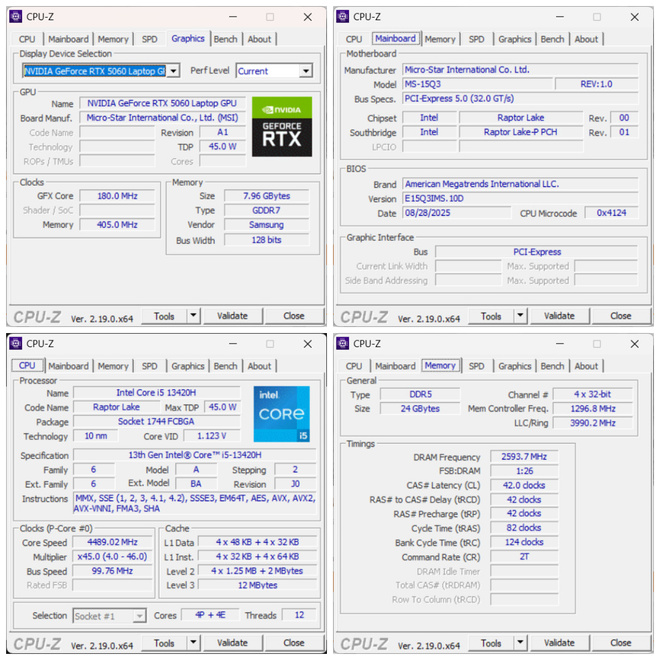Image resolution: width=660 pixels, height=660 pixels.
Task: Click the Intel Core i5 logo
Action: pos(282,414)
